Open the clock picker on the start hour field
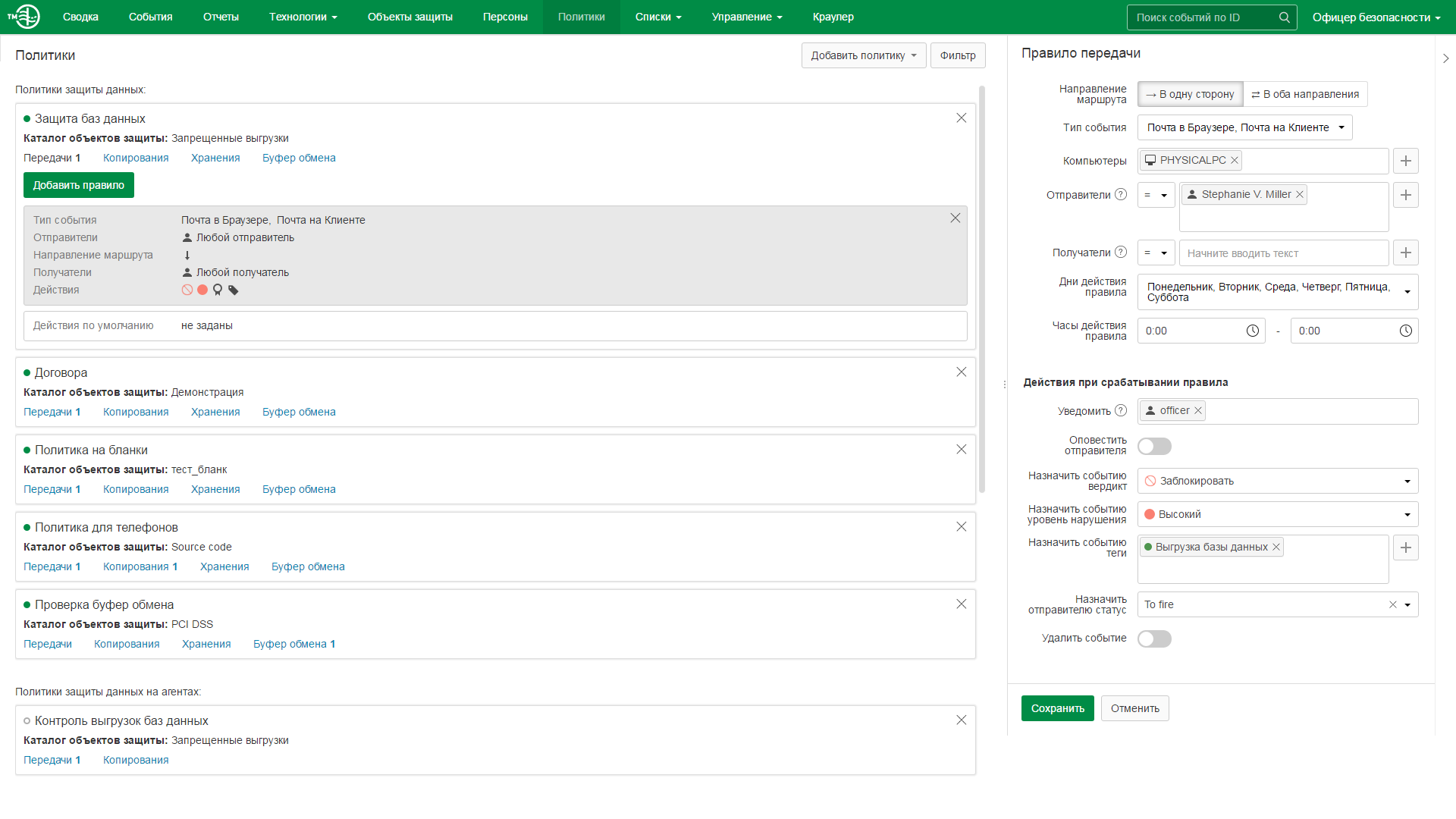 pyautogui.click(x=1252, y=331)
